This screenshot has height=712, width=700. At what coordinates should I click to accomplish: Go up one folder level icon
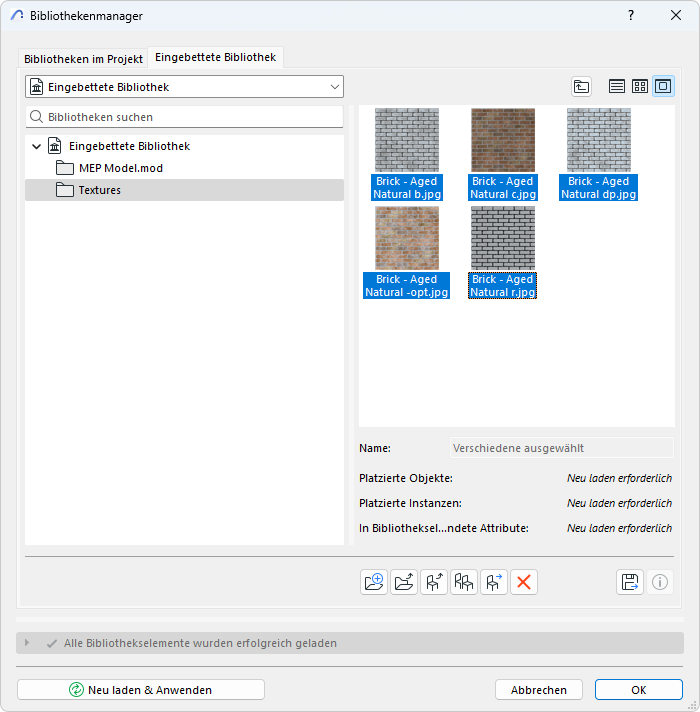[581, 86]
